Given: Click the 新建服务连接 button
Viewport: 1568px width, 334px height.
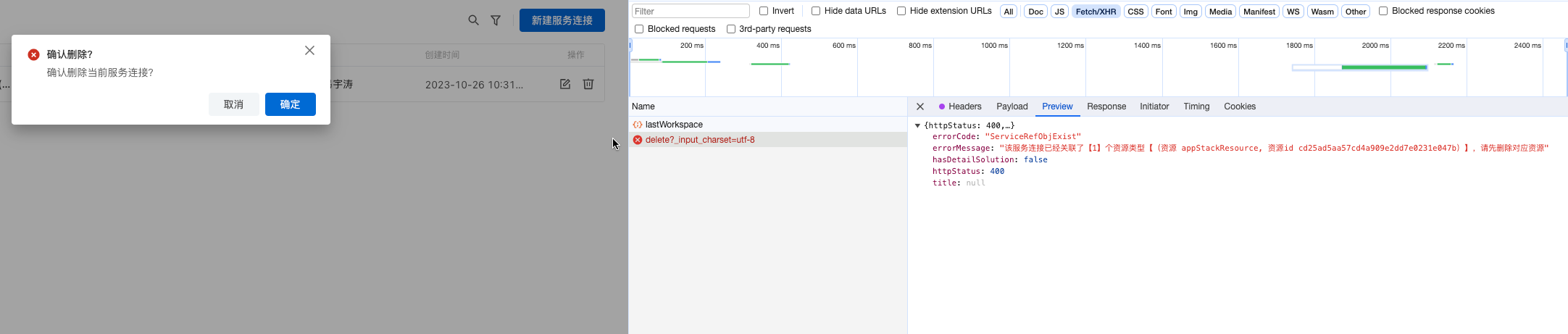Looking at the screenshot, I should [x=562, y=20].
